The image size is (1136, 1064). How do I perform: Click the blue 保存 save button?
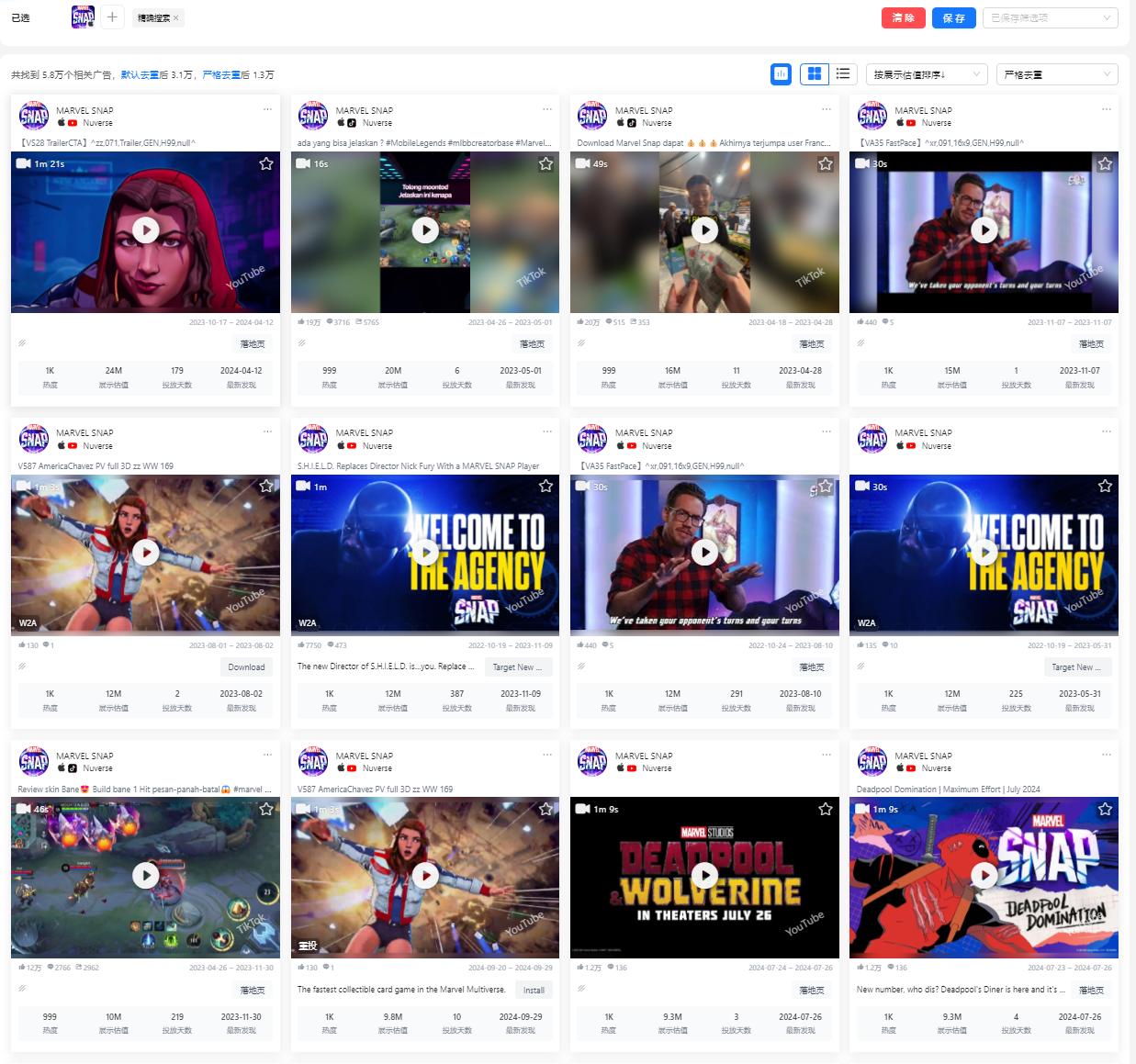[x=954, y=17]
